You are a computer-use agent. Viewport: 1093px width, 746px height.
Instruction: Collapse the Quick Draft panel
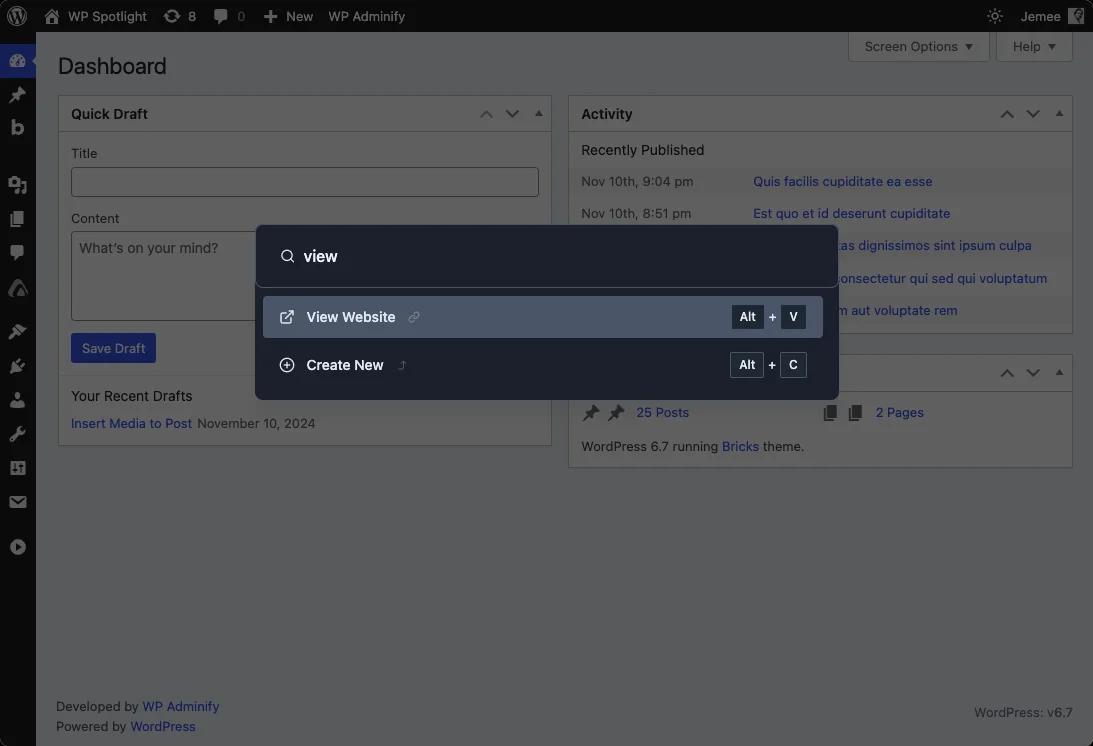(538, 113)
